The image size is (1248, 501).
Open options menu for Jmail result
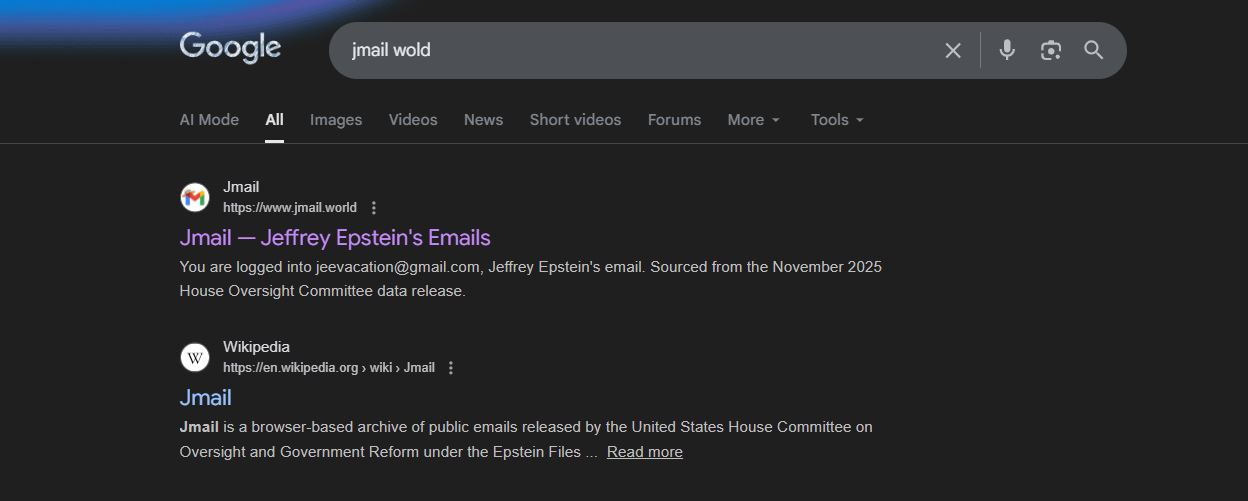[374, 208]
